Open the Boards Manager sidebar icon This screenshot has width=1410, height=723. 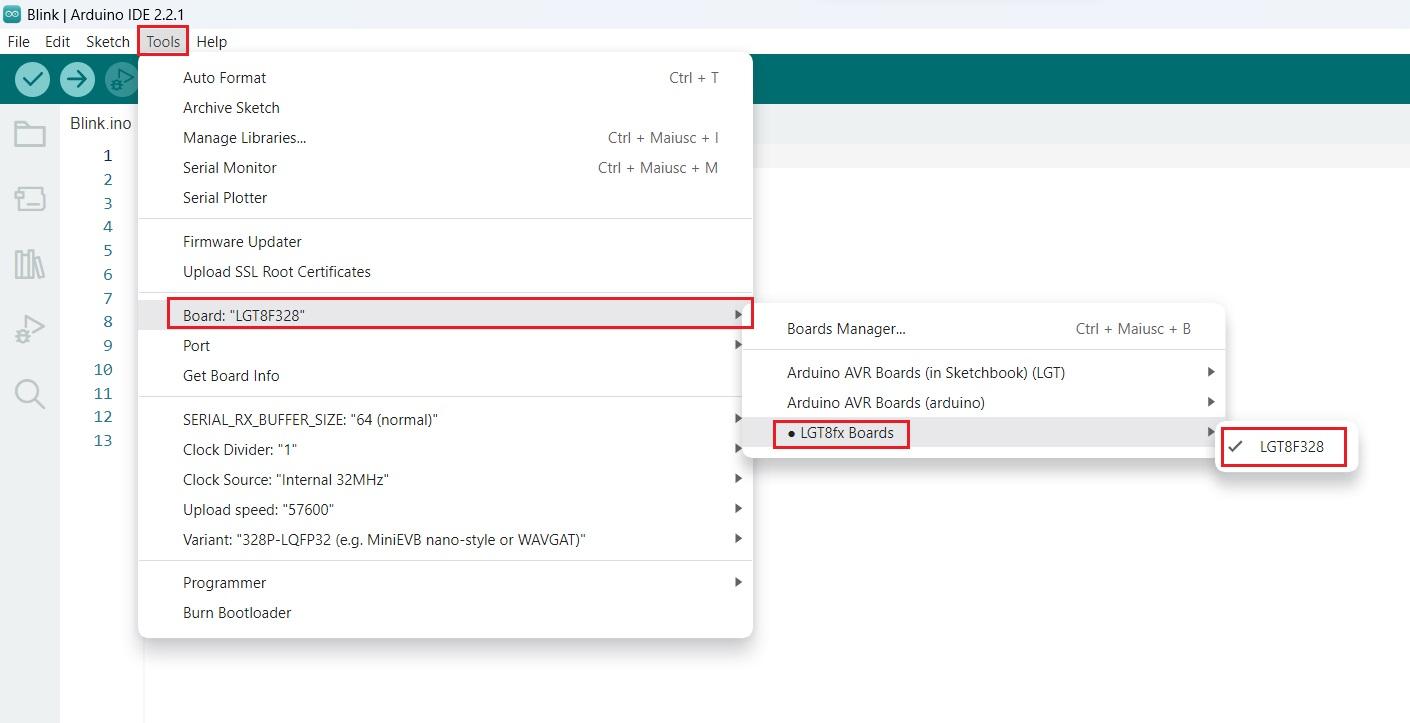[30, 199]
